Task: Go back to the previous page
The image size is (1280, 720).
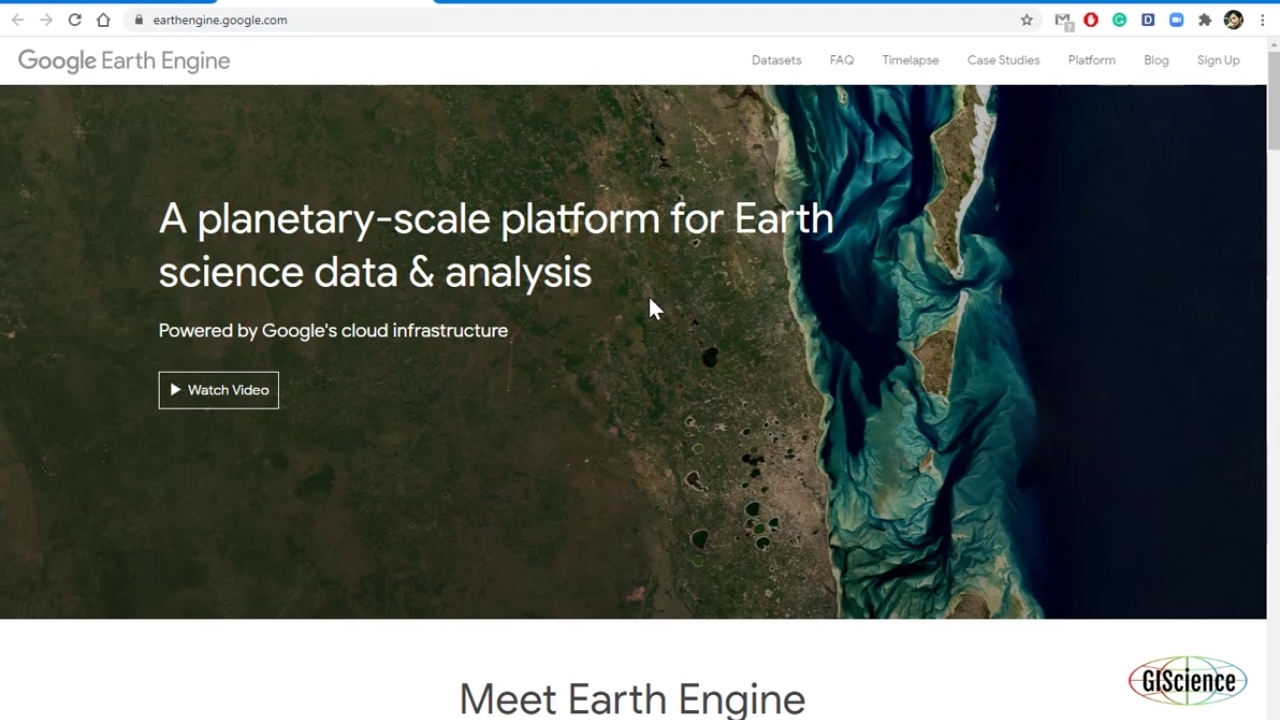Action: click(x=18, y=20)
